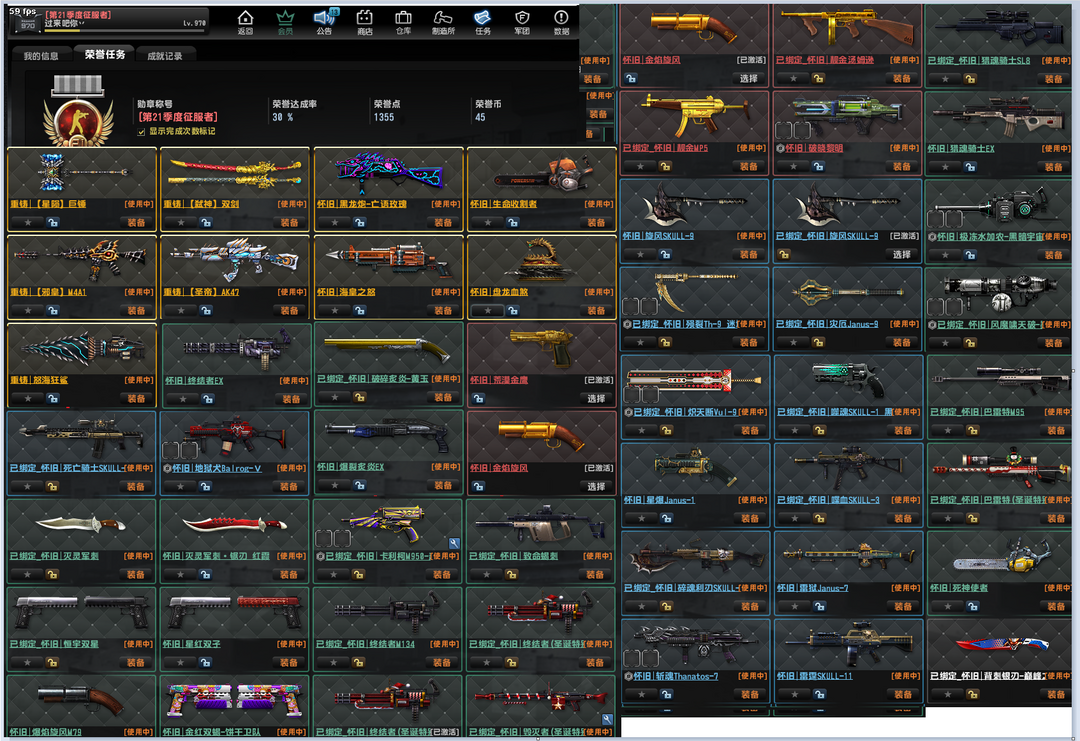Click the 怀旧|海皇之怒 name link
This screenshot has width=1080, height=741.
point(344,292)
